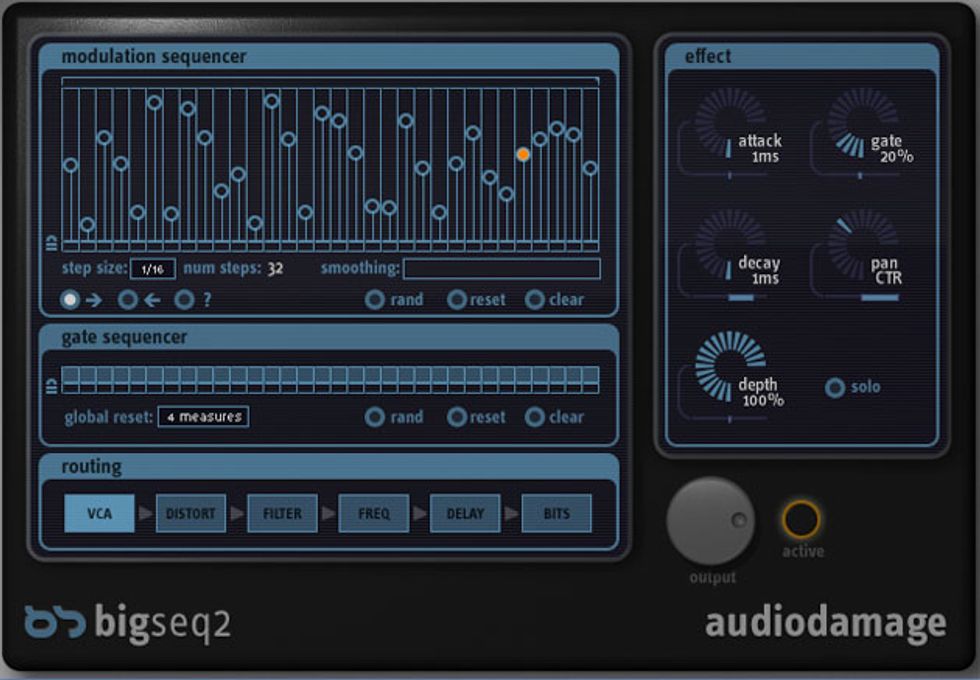Select forward arrow playback direction
980x680 pixels.
click(x=70, y=300)
